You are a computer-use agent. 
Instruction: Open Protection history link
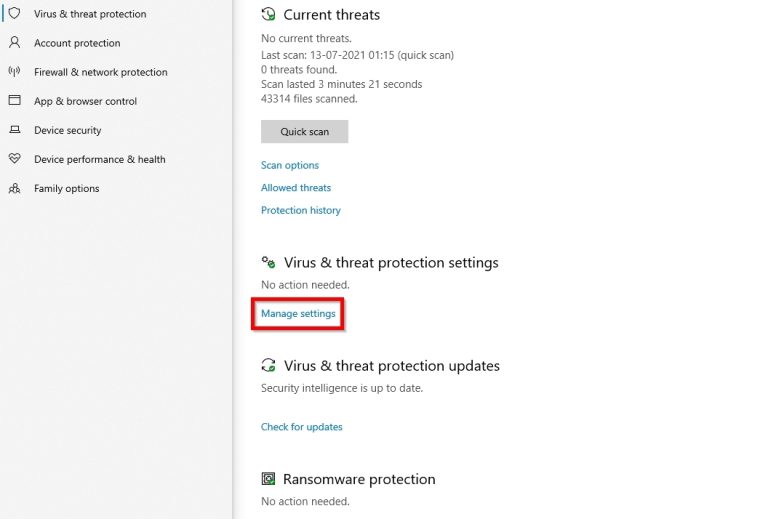[x=301, y=211]
